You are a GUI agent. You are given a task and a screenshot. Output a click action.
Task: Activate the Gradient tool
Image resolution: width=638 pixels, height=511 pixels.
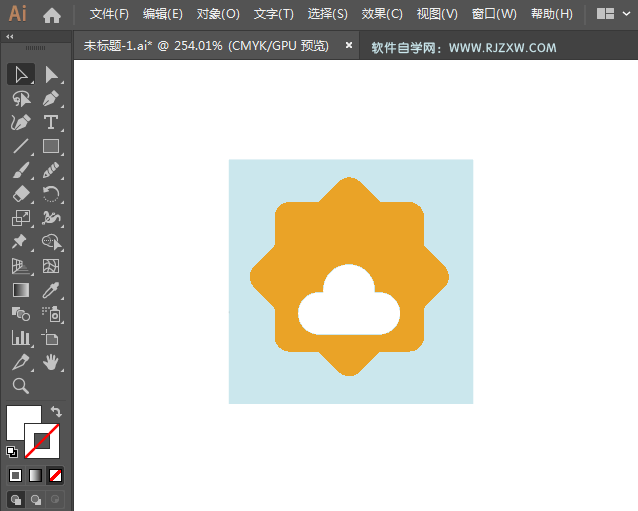(21, 290)
